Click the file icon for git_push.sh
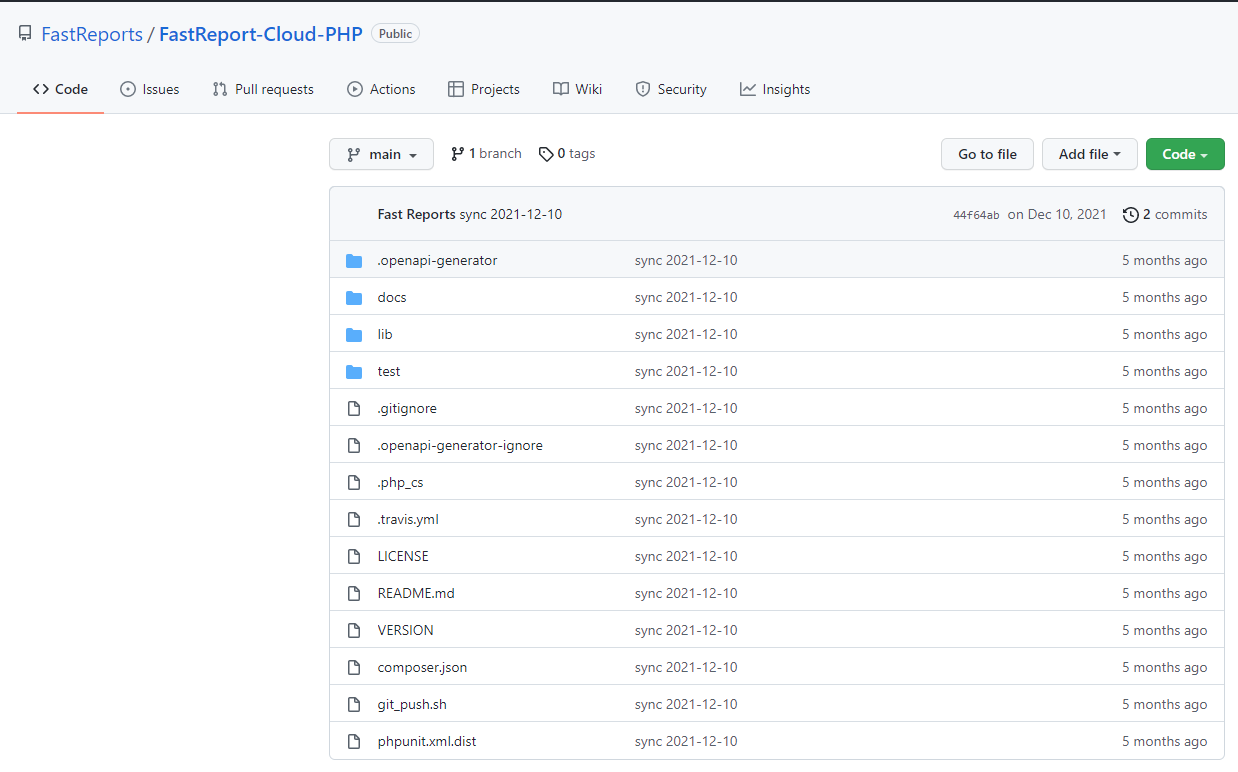 point(353,705)
